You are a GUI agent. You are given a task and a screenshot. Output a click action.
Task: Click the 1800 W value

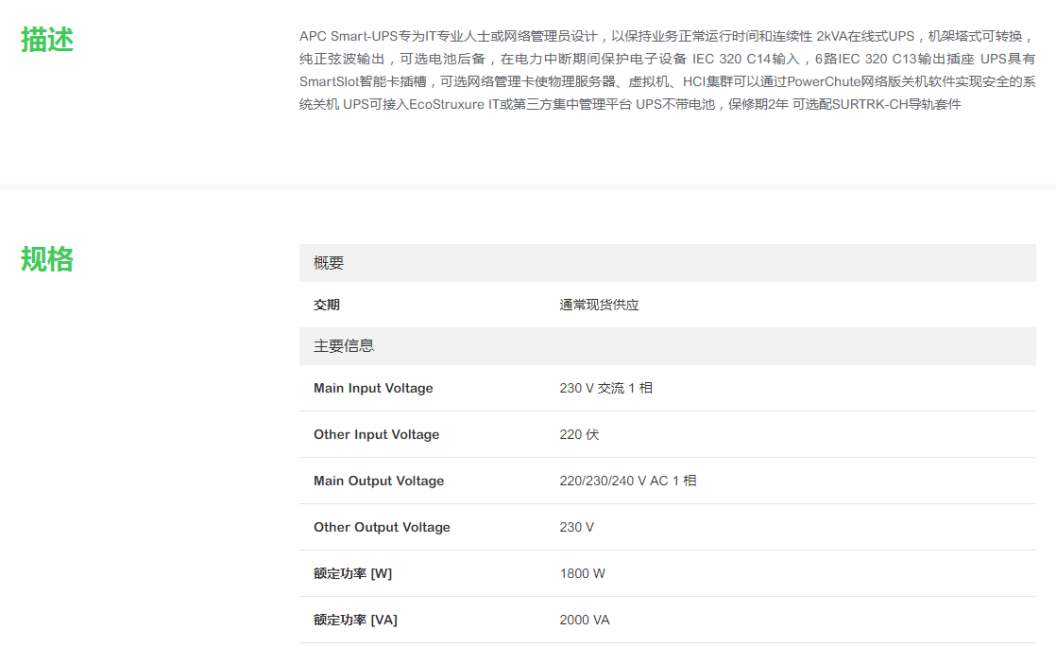coord(582,574)
